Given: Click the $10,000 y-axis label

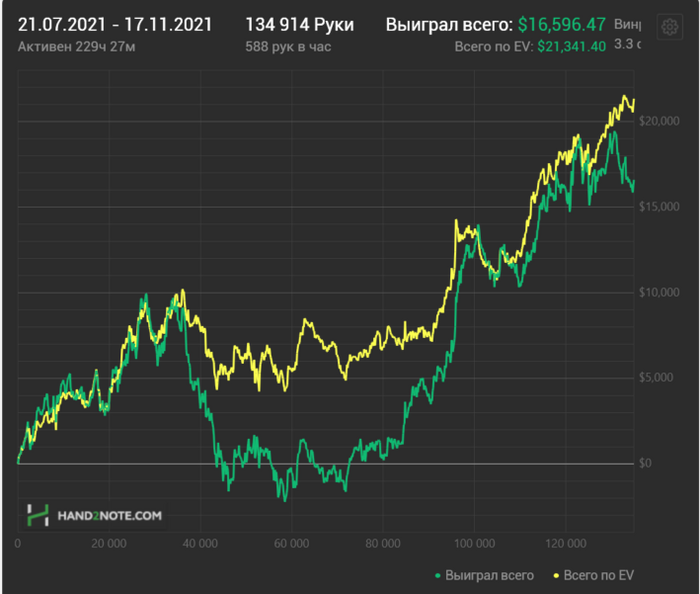Looking at the screenshot, I should pos(659,292).
